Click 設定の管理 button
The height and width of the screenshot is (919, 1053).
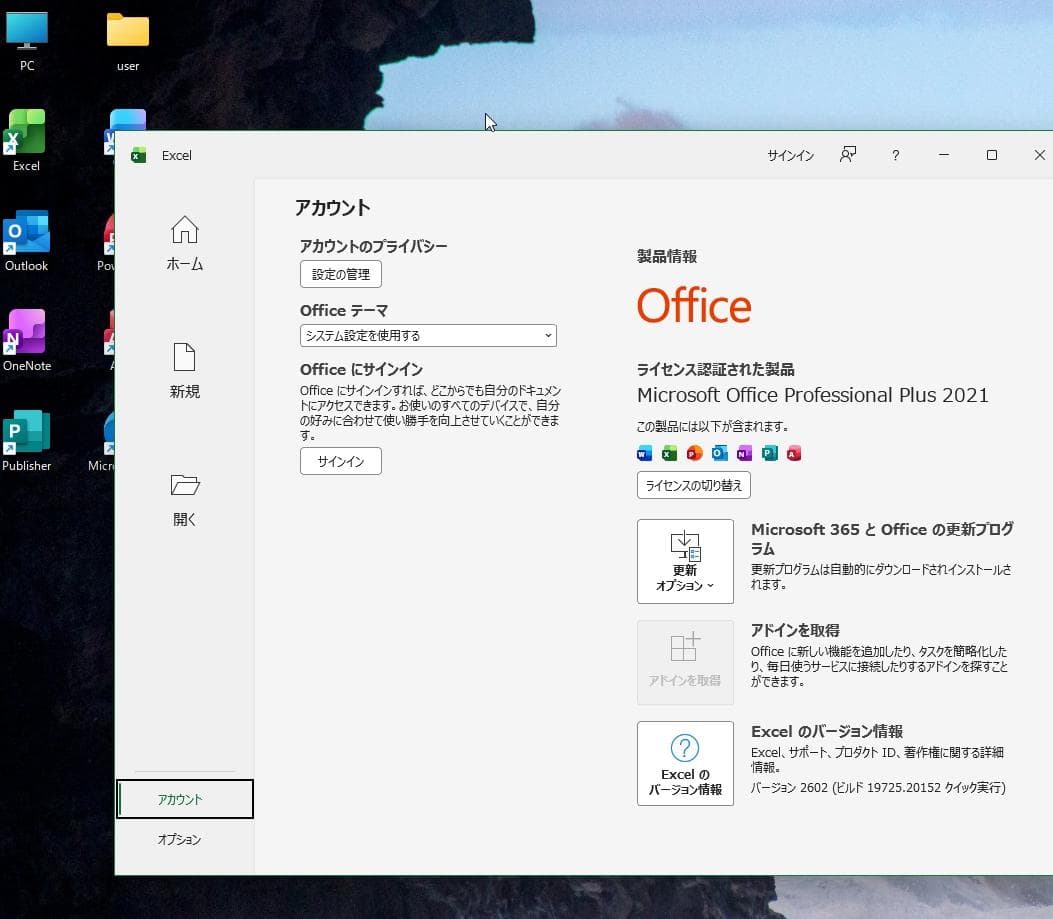340,274
